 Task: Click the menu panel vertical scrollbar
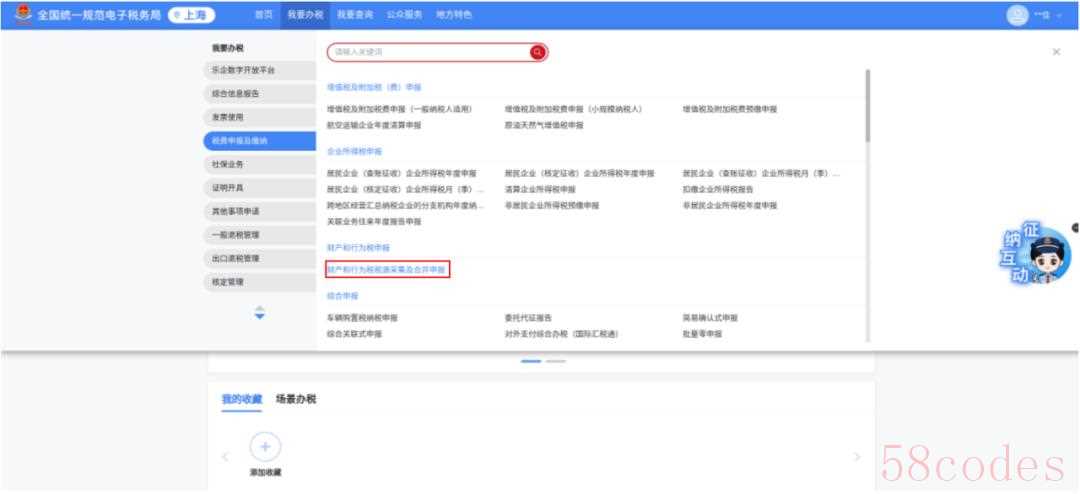(x=867, y=105)
